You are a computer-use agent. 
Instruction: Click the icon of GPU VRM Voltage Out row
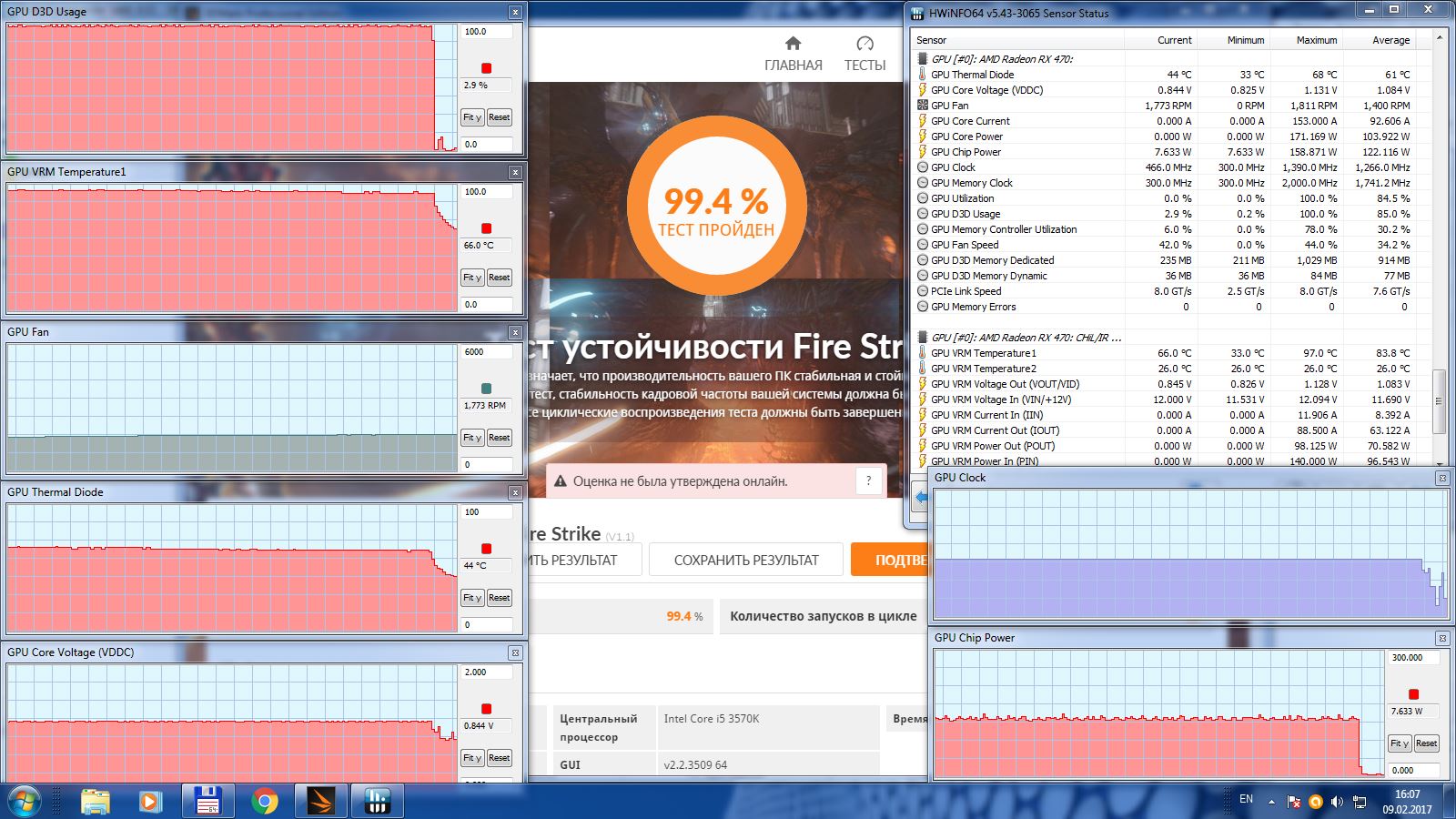[922, 384]
